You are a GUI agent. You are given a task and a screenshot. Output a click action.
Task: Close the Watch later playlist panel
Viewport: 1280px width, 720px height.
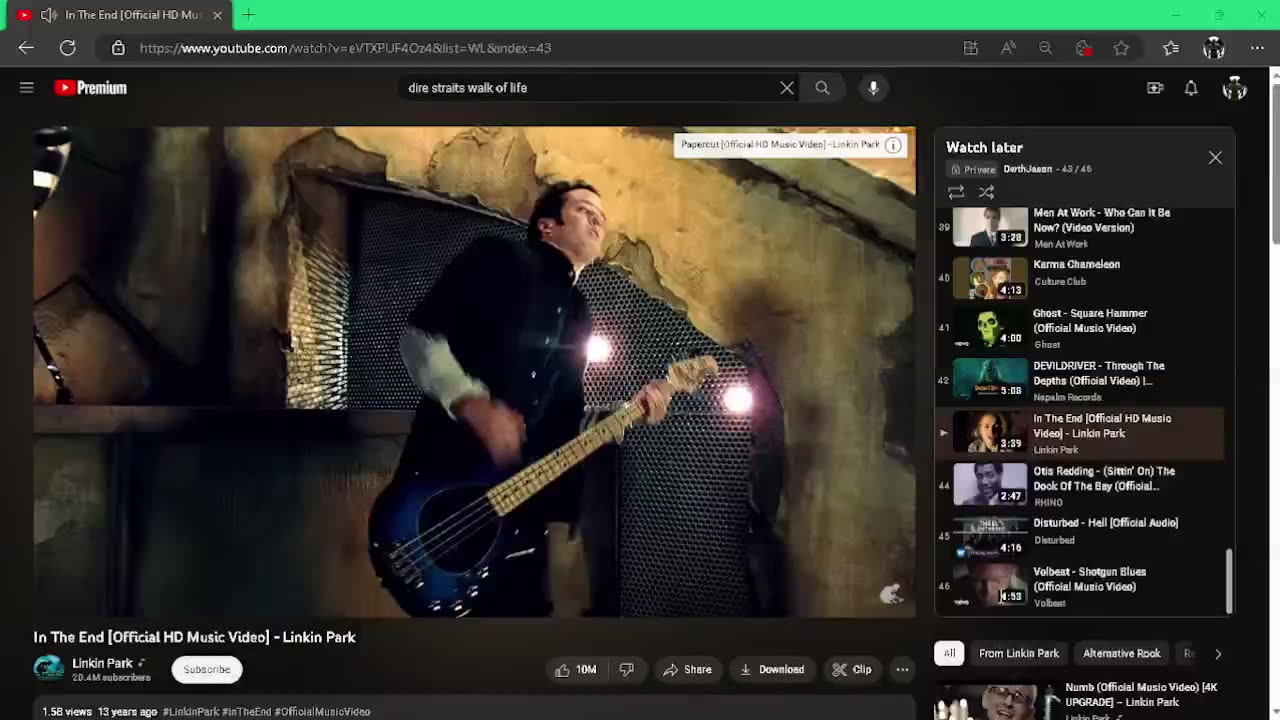click(1215, 157)
